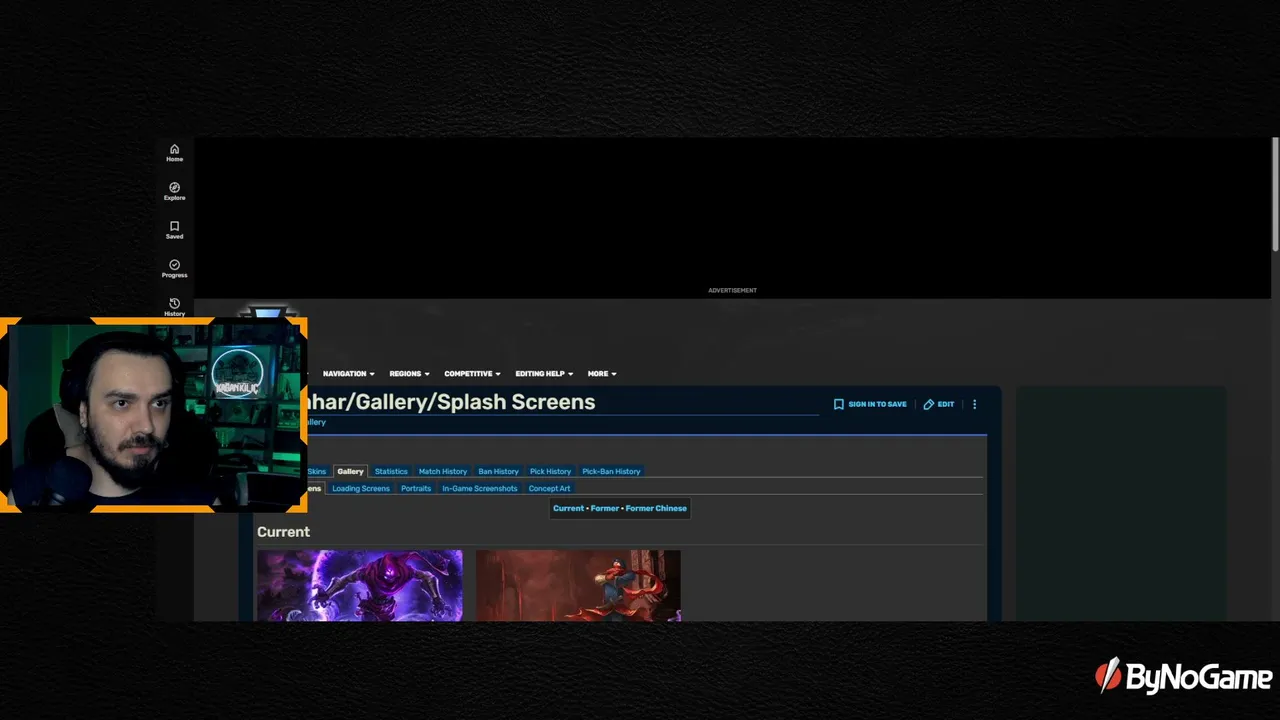Click the pencil Edit icon

928,404
